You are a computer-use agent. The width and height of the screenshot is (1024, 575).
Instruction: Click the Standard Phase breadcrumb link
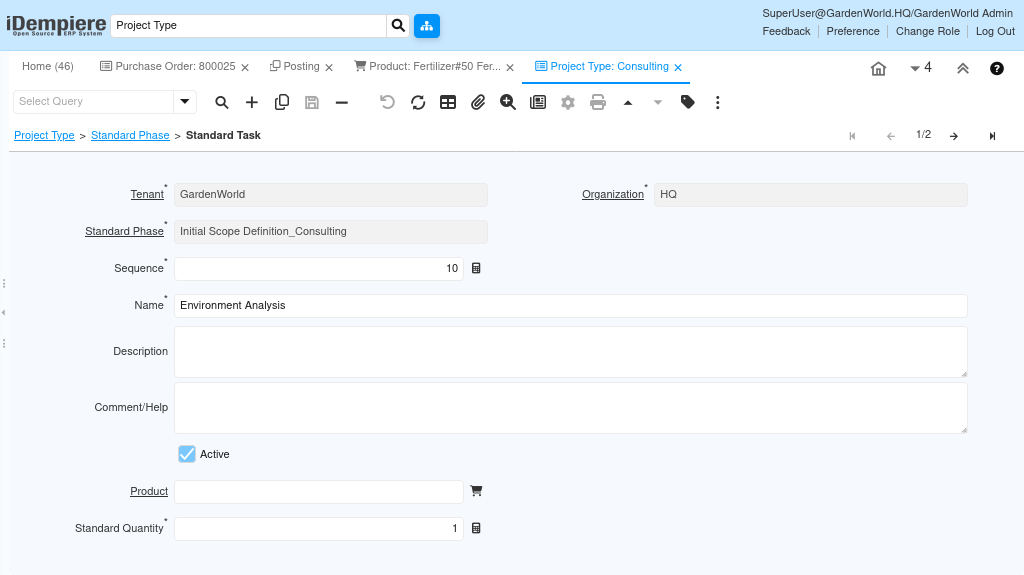(130, 135)
